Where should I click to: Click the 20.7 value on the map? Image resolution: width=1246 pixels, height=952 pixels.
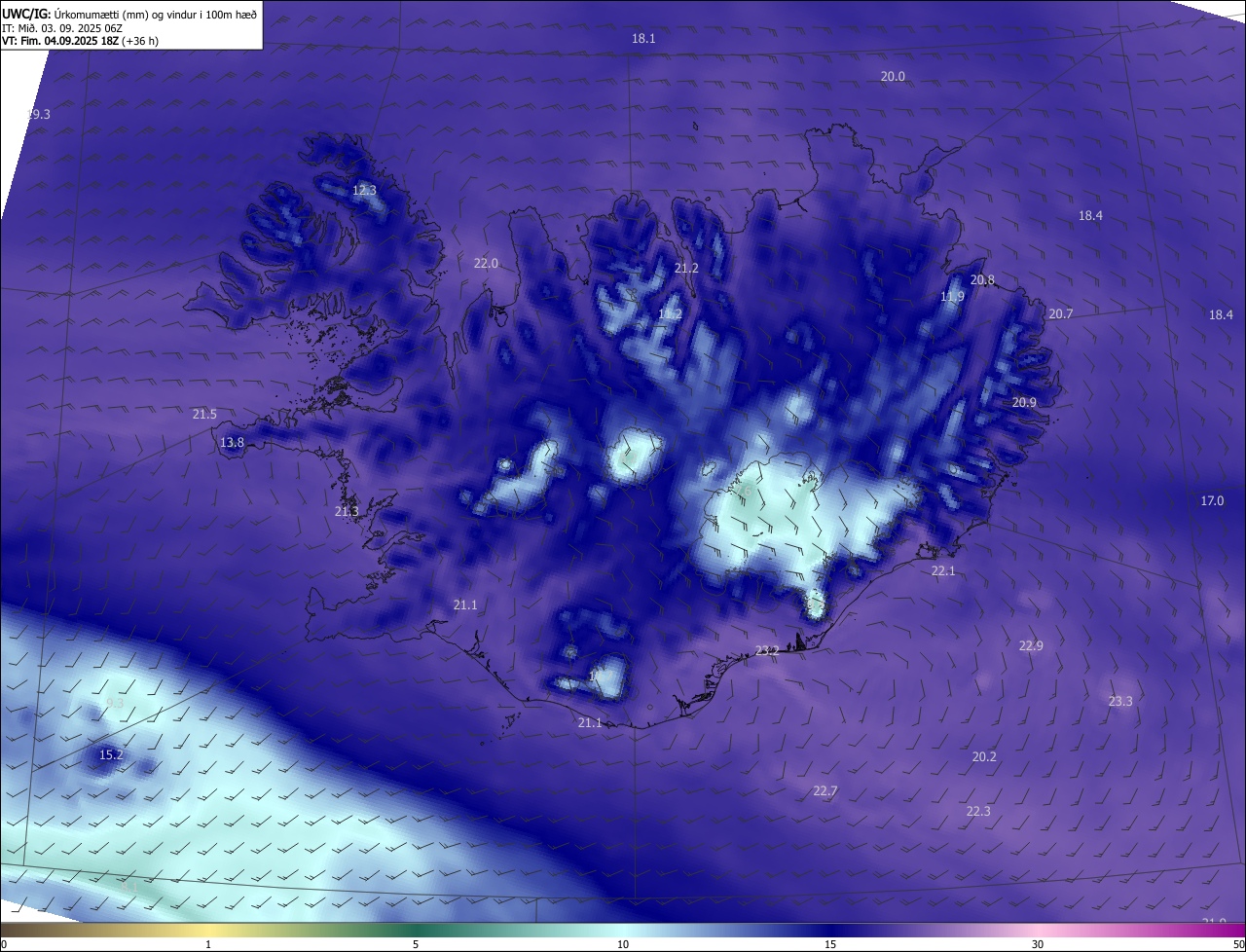pyautogui.click(x=1061, y=314)
